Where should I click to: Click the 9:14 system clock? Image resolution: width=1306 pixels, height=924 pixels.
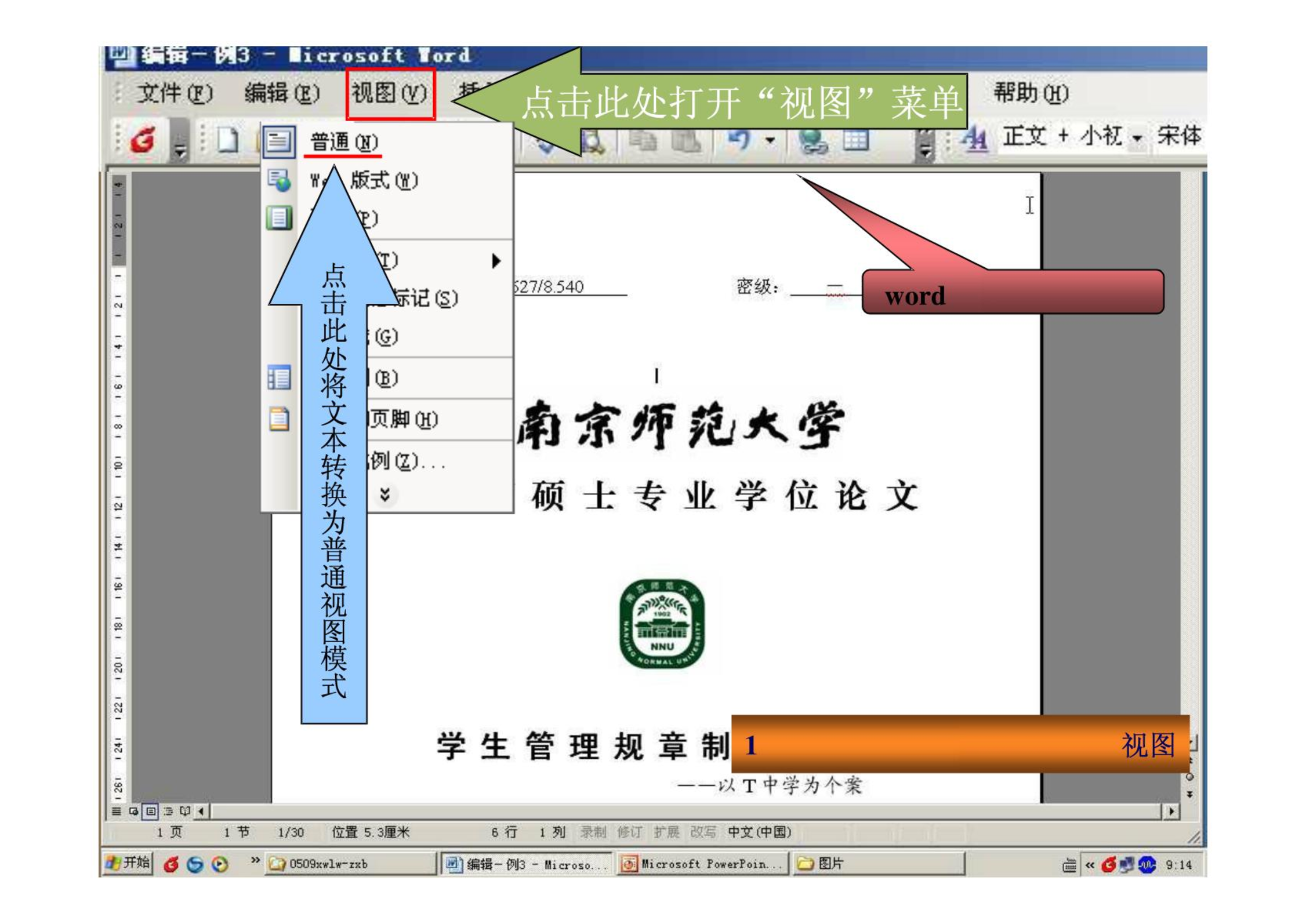coord(1179,865)
